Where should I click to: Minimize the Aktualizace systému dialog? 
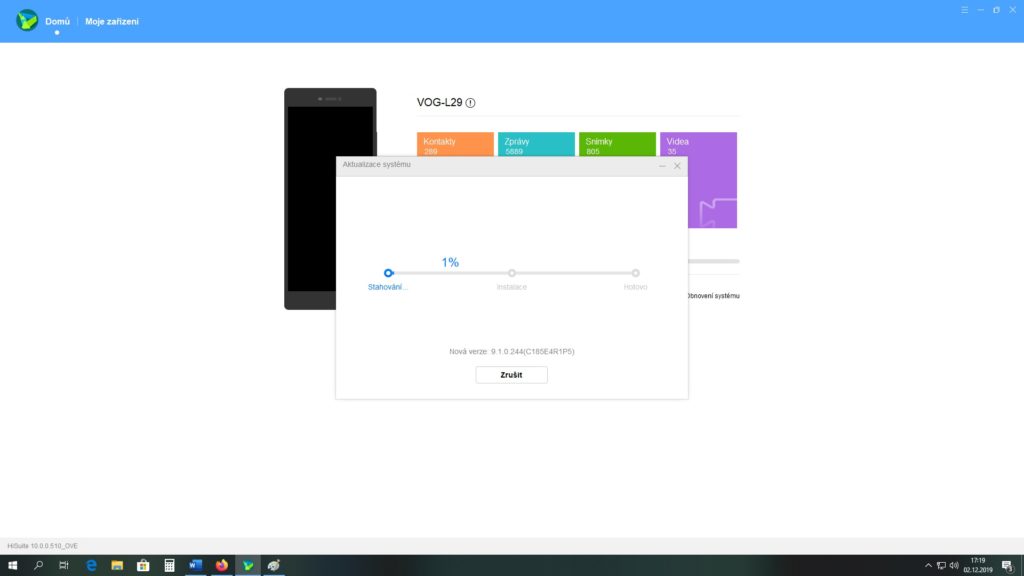662,166
